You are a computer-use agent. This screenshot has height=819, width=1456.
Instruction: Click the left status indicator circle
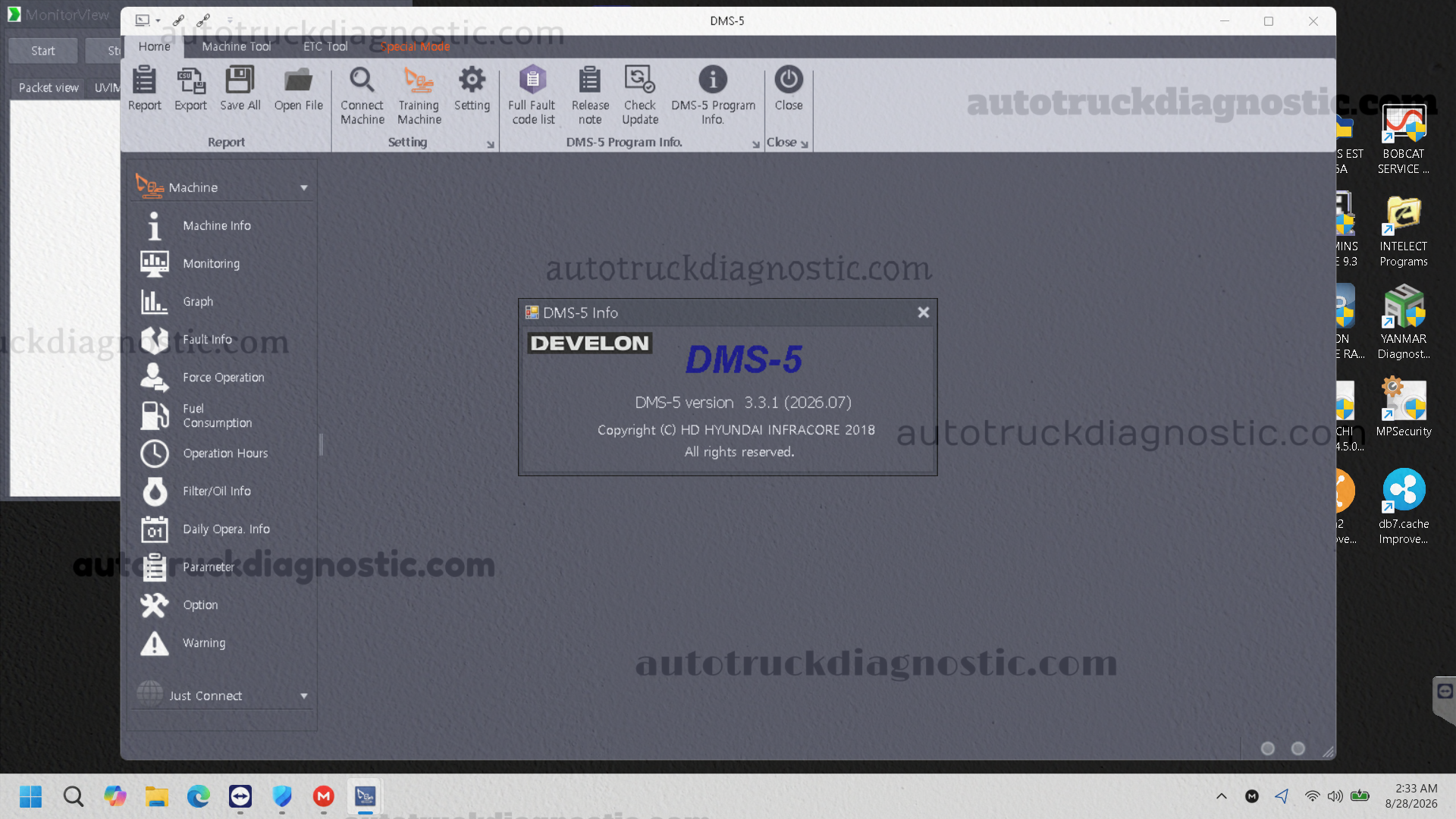tap(1268, 748)
